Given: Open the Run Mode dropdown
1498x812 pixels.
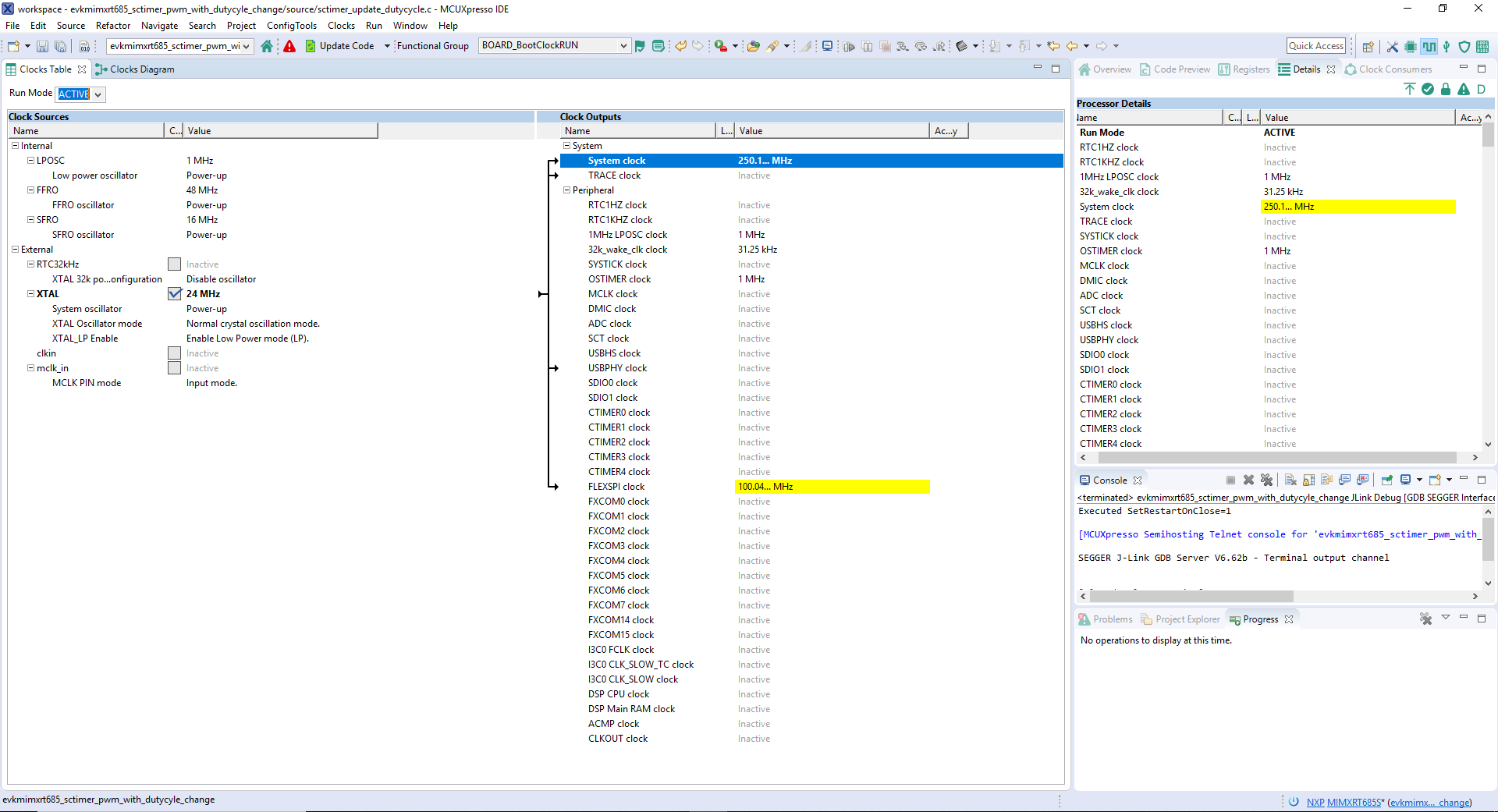Looking at the screenshot, I should pyautogui.click(x=98, y=94).
